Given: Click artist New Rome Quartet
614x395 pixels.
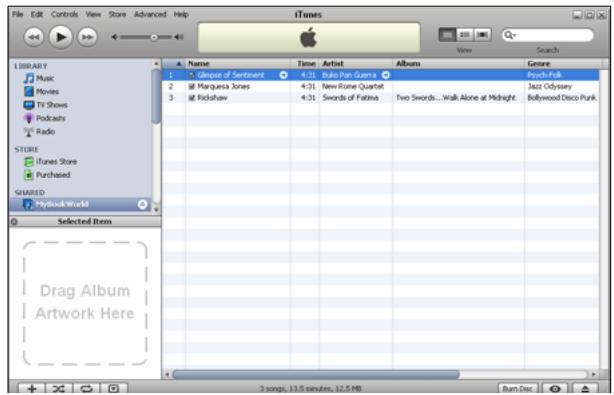Looking at the screenshot, I should pos(353,87).
